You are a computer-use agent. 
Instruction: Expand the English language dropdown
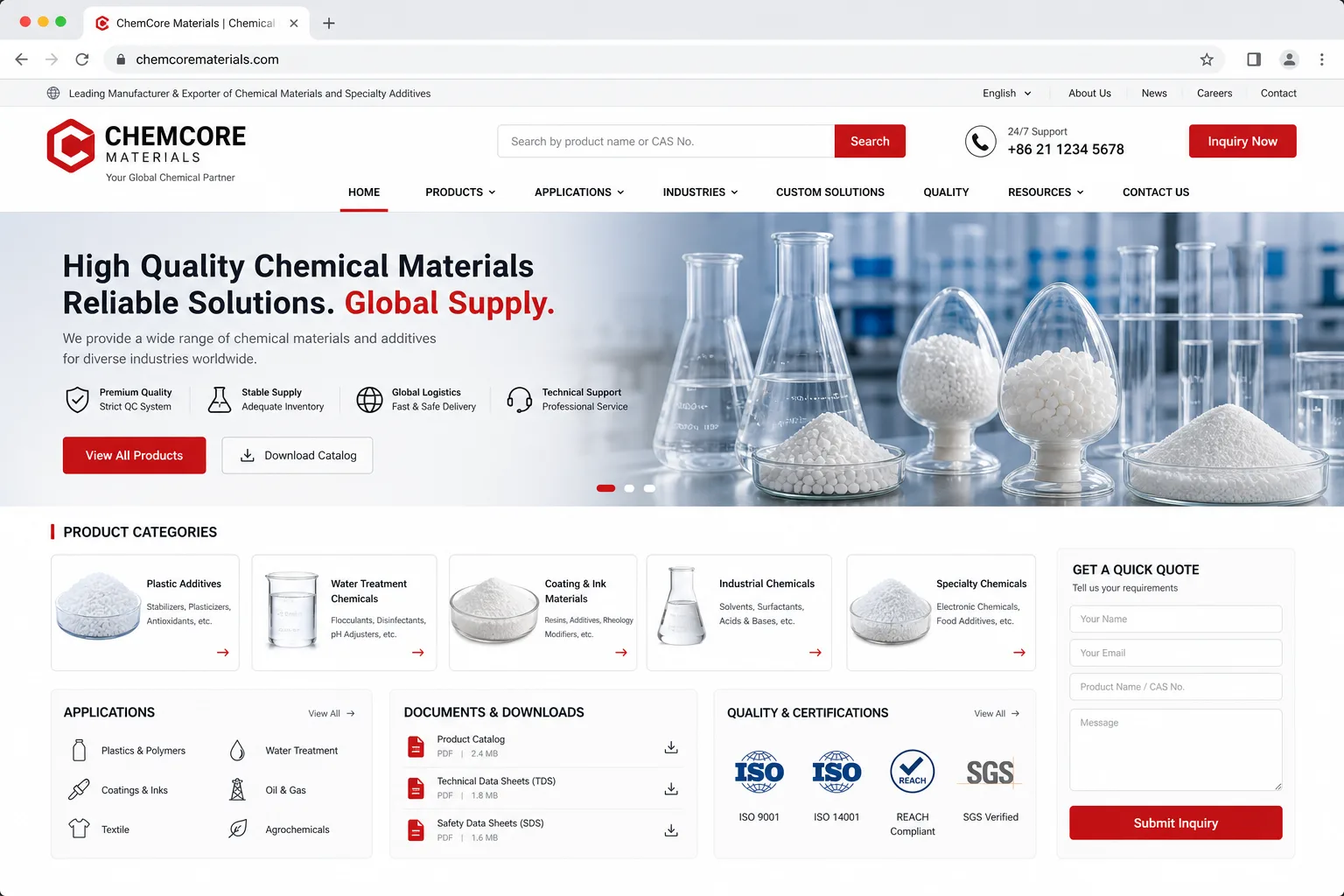click(1006, 94)
